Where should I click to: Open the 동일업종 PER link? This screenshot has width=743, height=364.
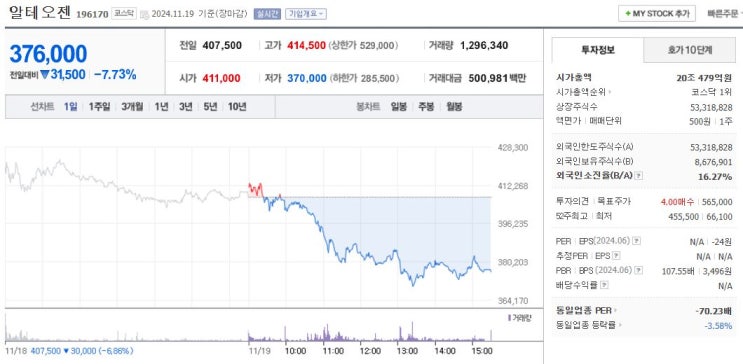pyautogui.click(x=587, y=311)
